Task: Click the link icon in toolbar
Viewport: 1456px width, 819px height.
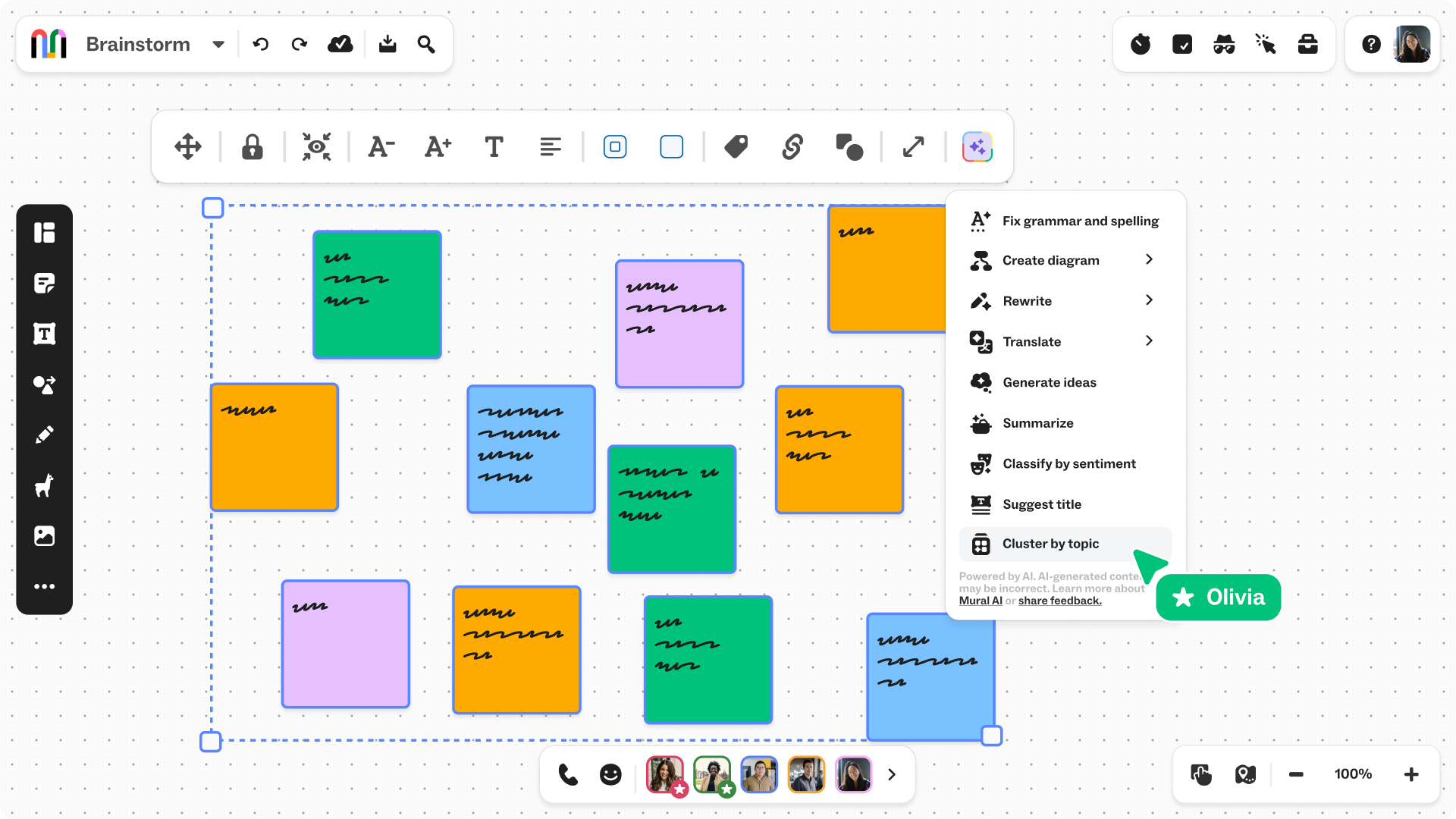Action: tap(792, 147)
